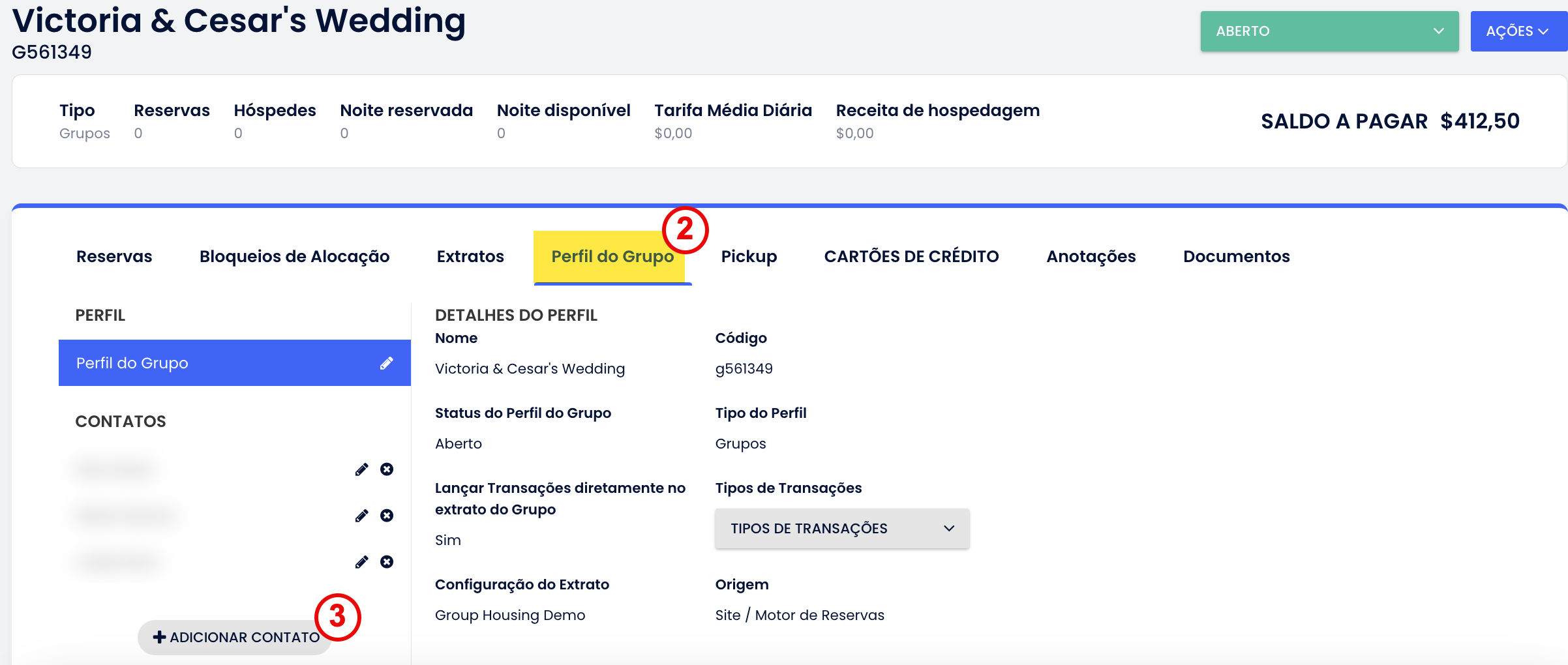Remove the third contact with X icon
The width and height of the screenshot is (1568, 665).
point(387,562)
